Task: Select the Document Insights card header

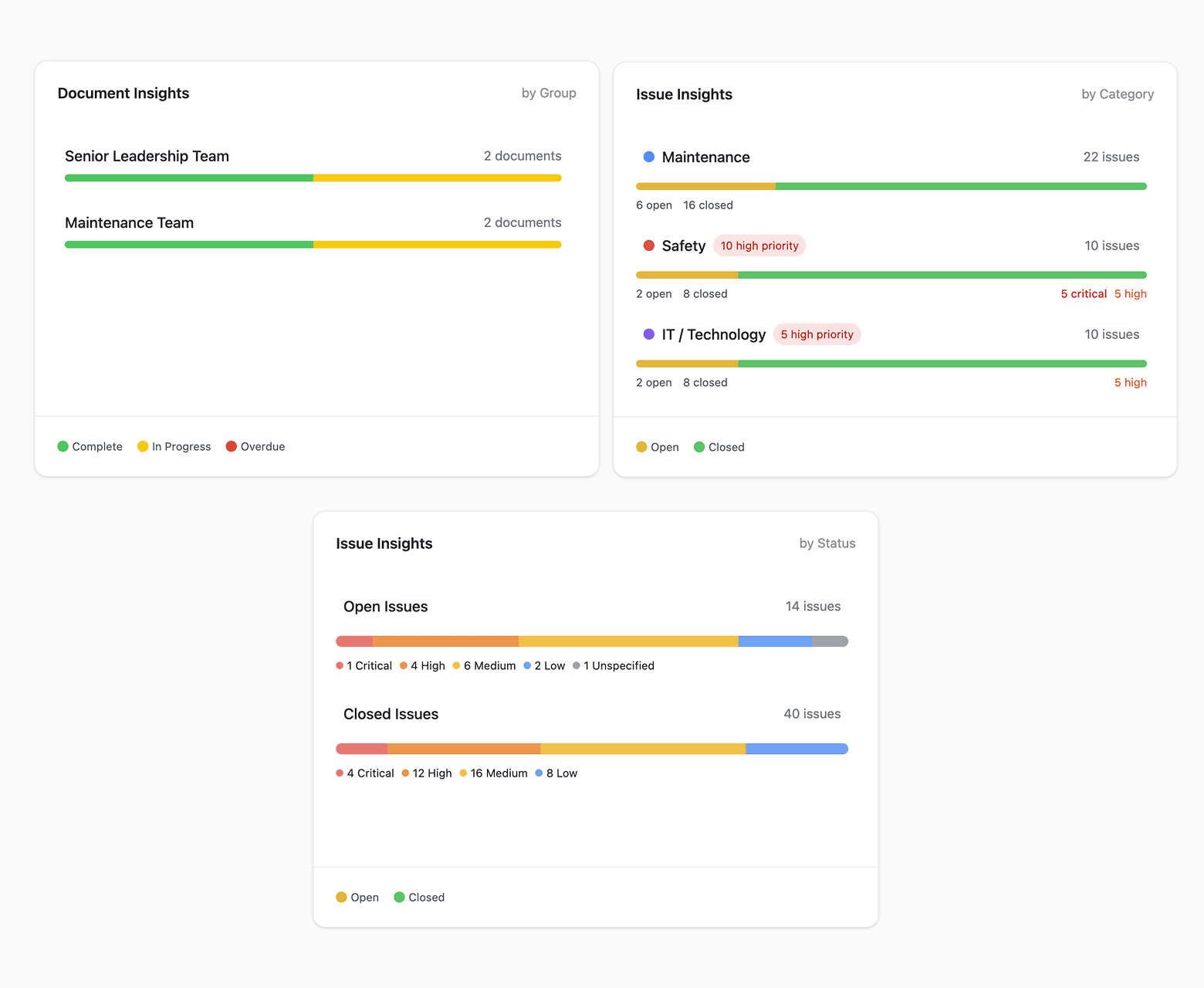Action: coord(123,93)
